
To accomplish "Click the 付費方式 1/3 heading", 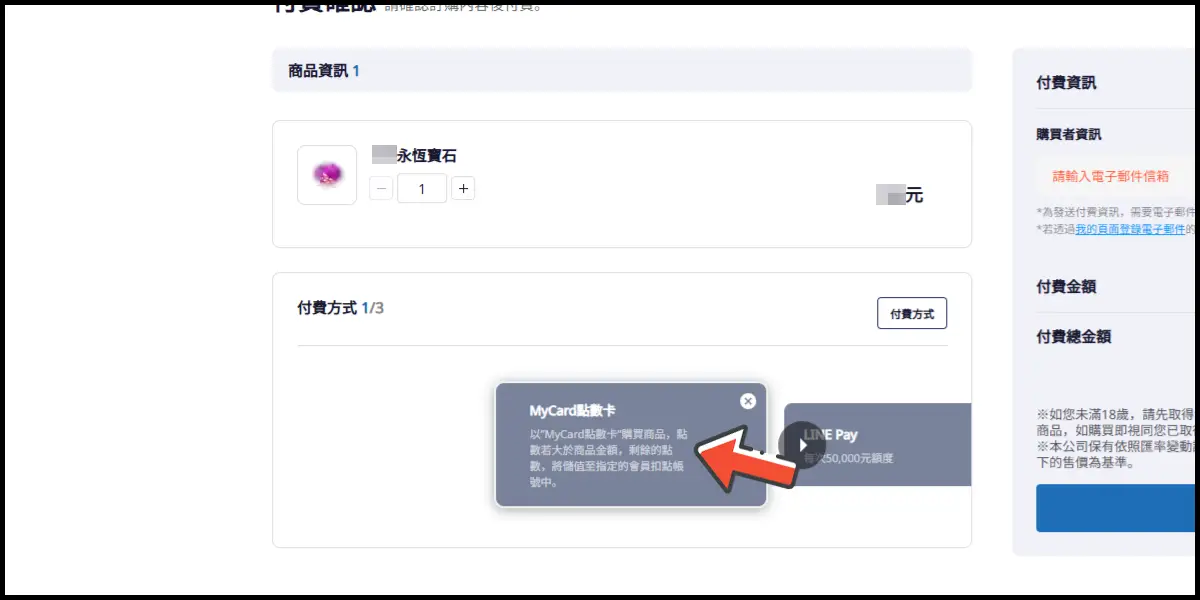I will click(x=340, y=308).
